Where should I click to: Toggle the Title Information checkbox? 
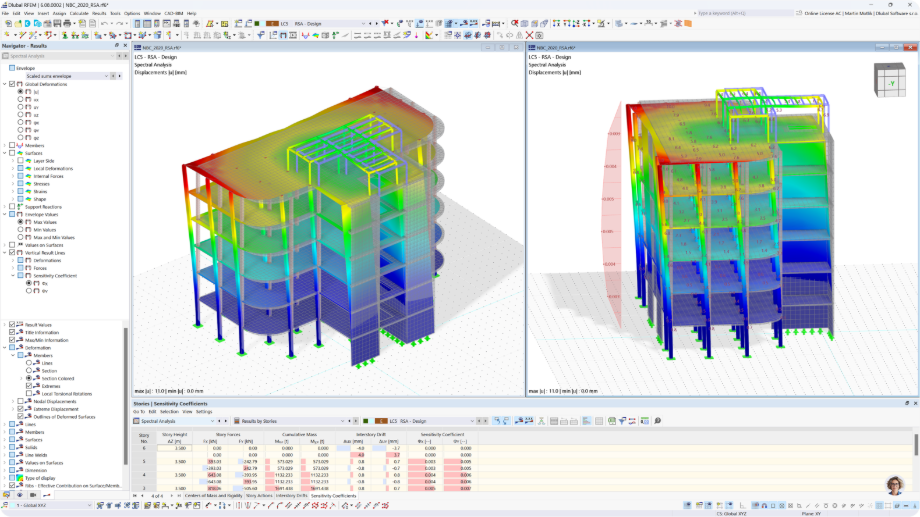[12, 332]
